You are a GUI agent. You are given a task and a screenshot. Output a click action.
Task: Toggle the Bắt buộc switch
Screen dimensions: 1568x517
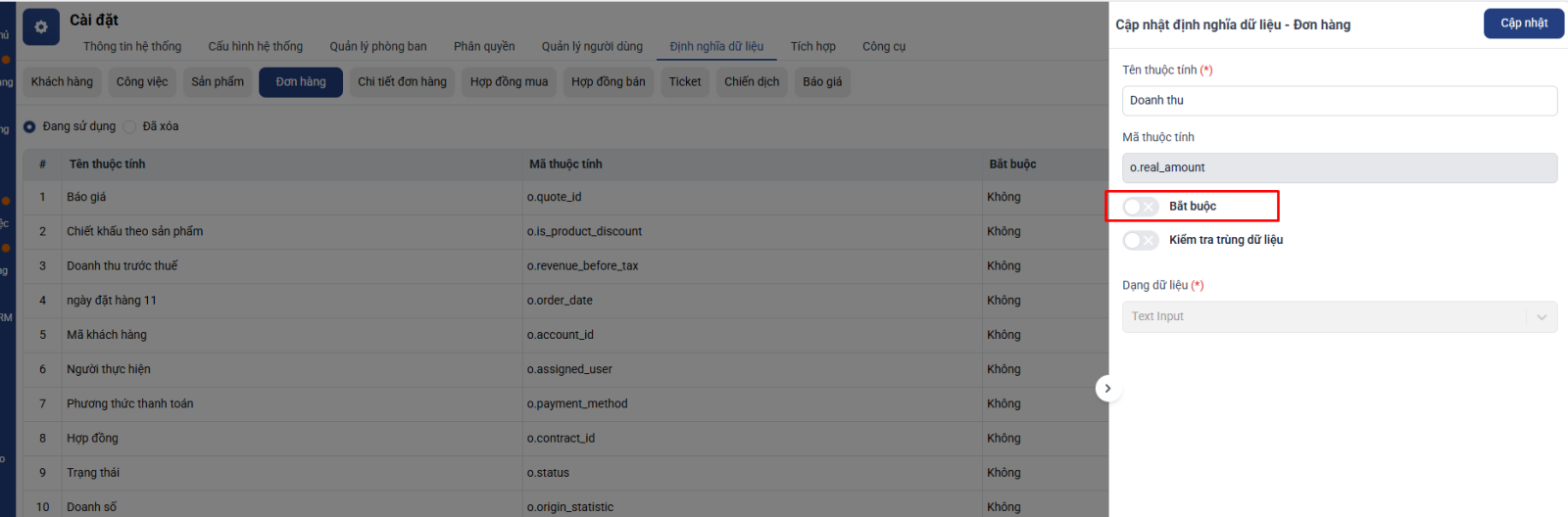pyautogui.click(x=1141, y=207)
